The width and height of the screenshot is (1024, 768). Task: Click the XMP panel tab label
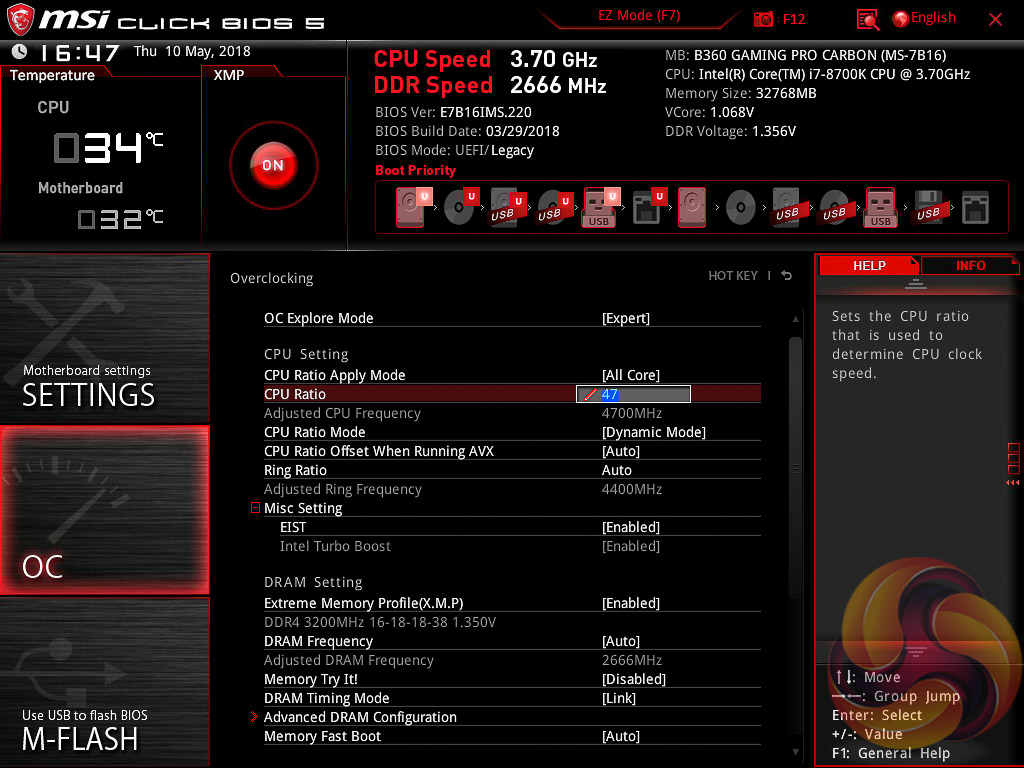(229, 75)
